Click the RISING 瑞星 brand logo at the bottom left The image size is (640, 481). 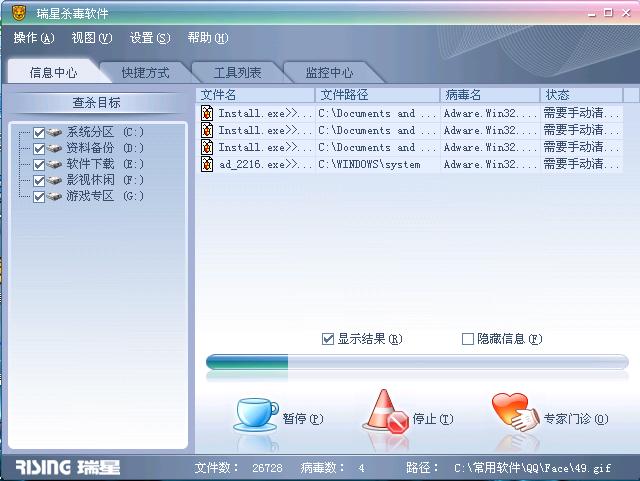tap(68, 467)
